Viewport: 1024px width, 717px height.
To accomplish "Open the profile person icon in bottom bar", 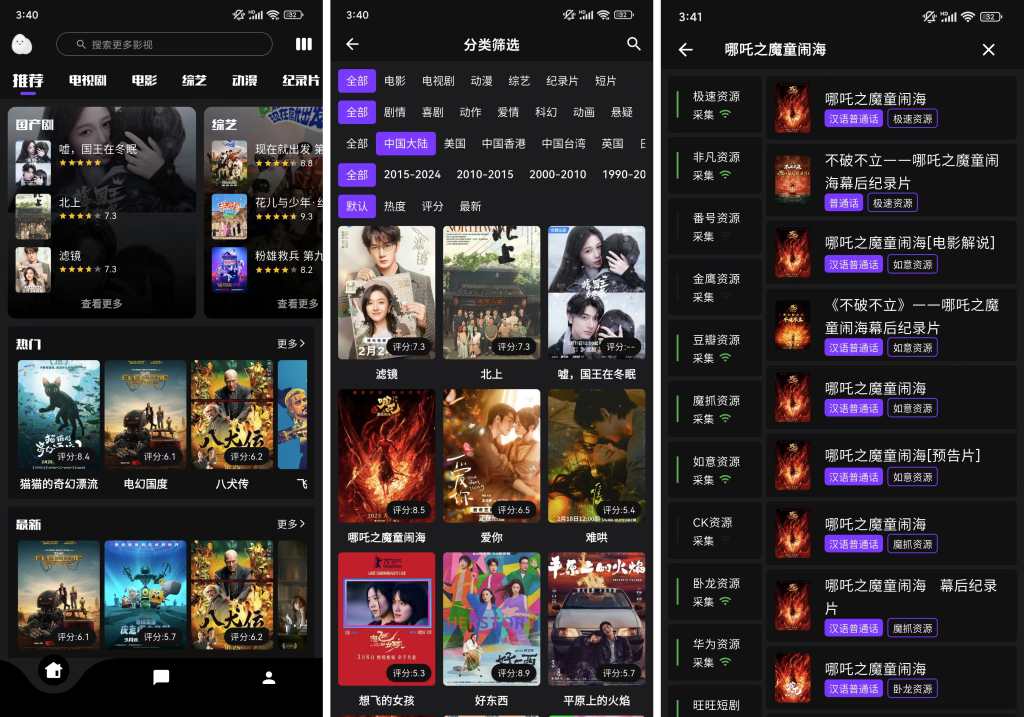I will [x=268, y=678].
